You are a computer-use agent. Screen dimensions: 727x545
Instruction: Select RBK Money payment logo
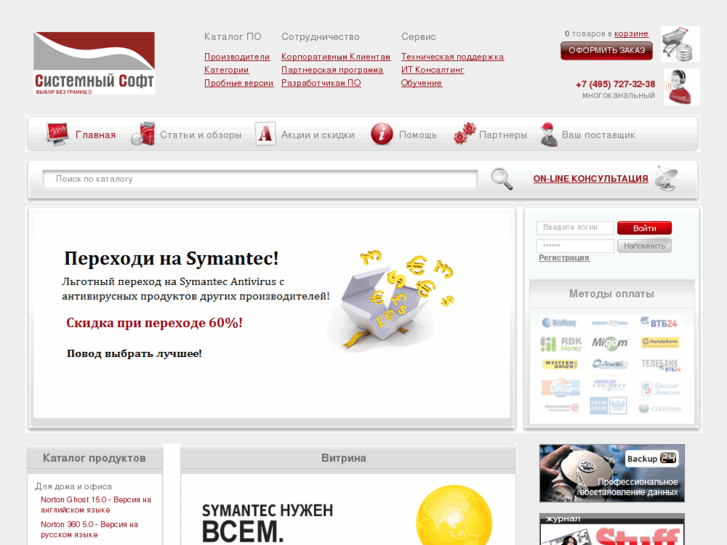coord(561,344)
